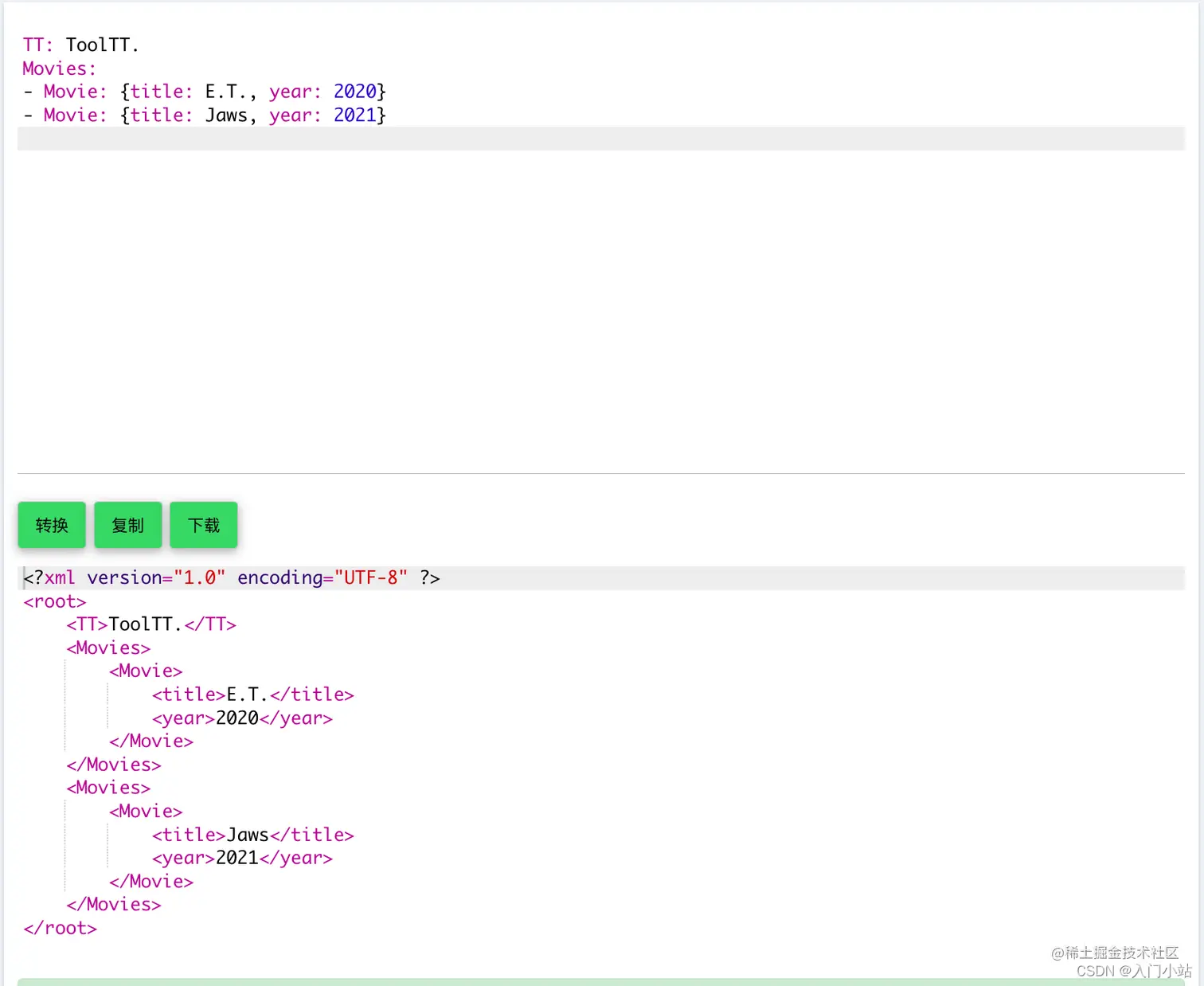Click the 复制 copy button
The width and height of the screenshot is (1204, 986).
click(127, 525)
